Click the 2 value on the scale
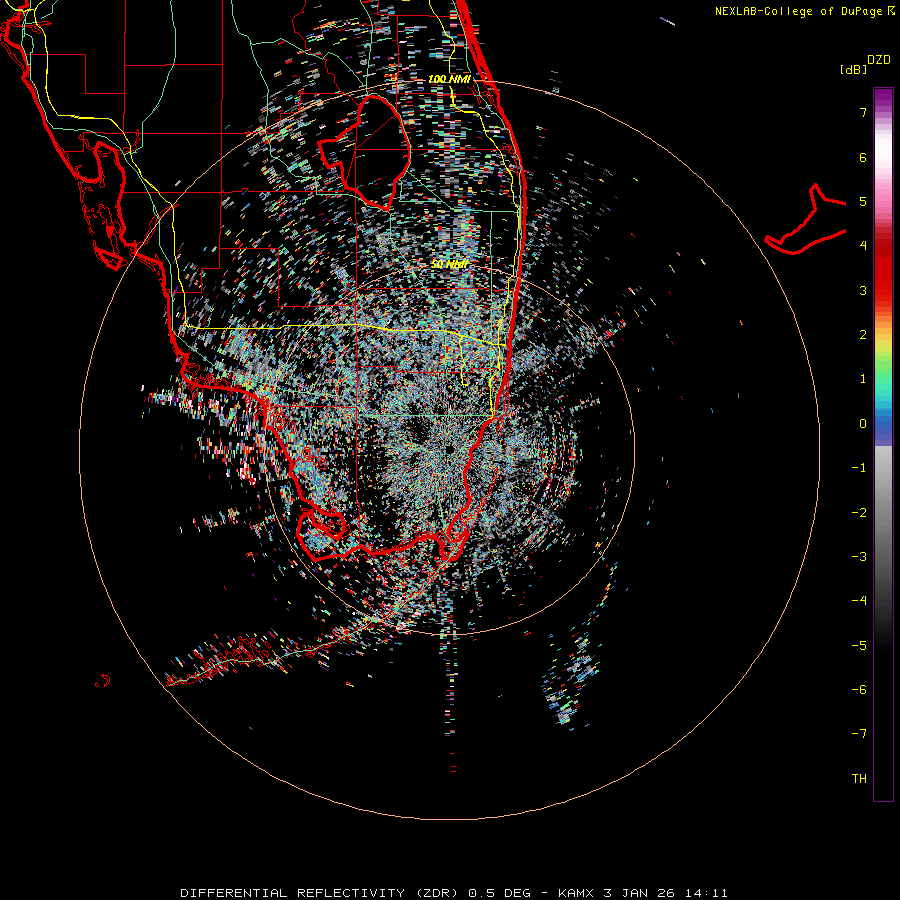Screen dimensions: 900x900 (863, 335)
